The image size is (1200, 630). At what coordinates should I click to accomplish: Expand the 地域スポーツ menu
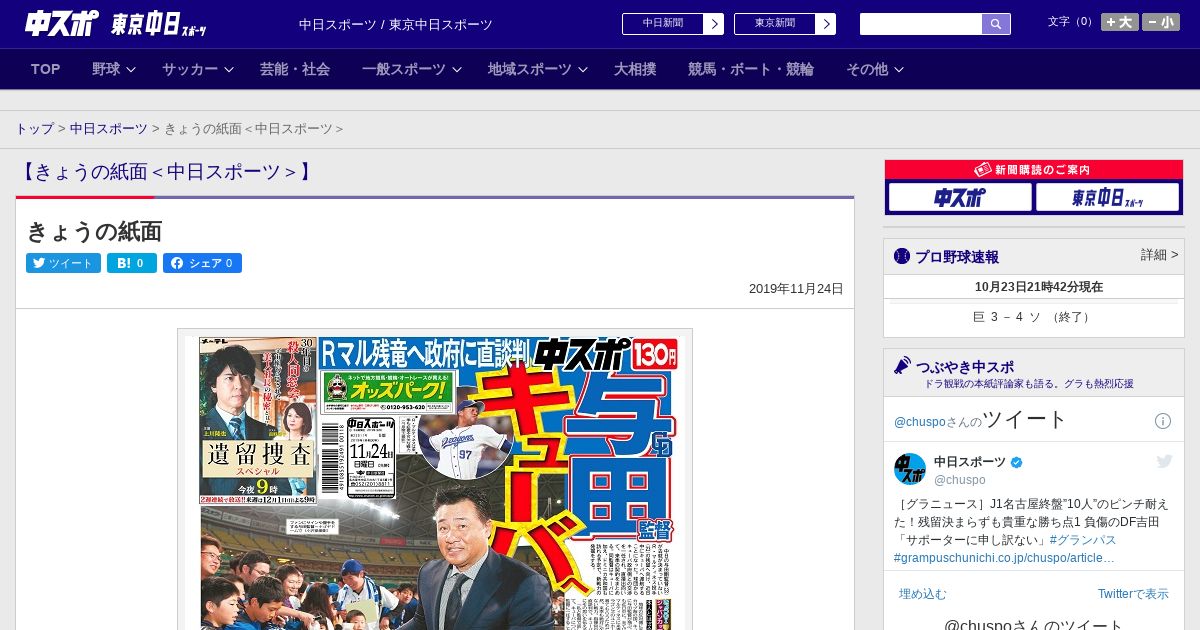coord(538,69)
